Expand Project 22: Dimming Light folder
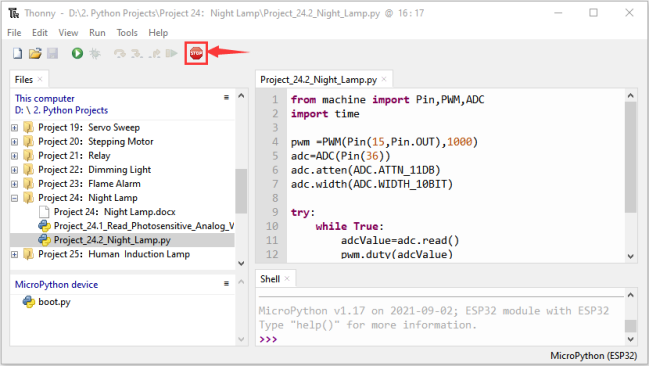The width and height of the screenshot is (650, 366). click(15, 170)
